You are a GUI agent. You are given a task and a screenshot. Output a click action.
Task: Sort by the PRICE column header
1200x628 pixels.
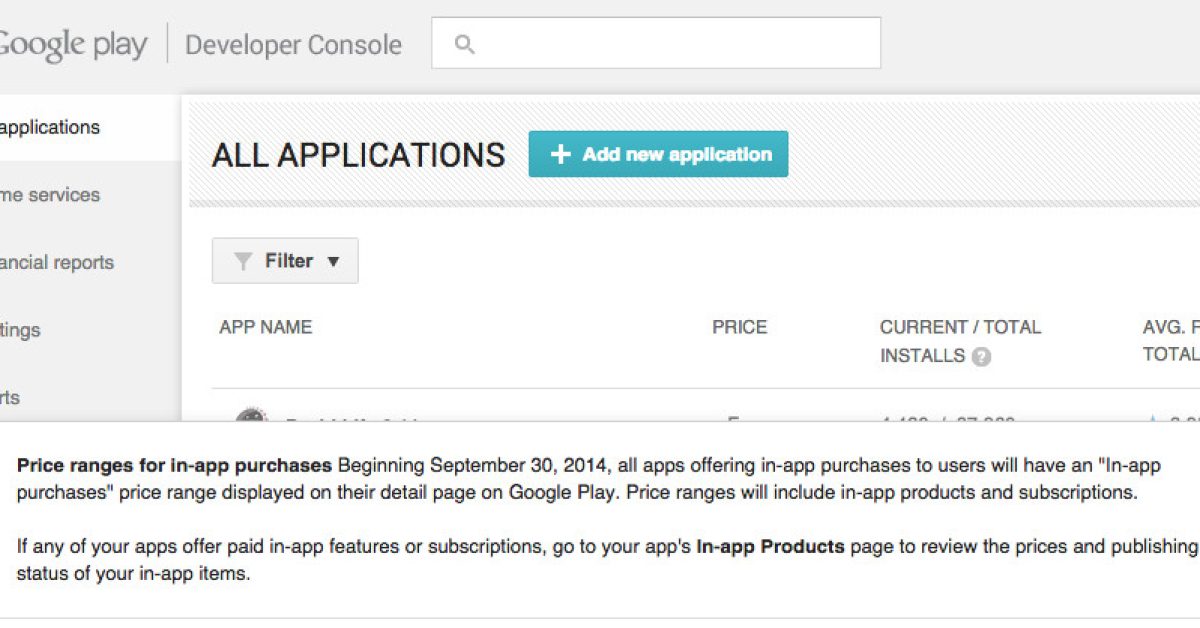point(739,327)
